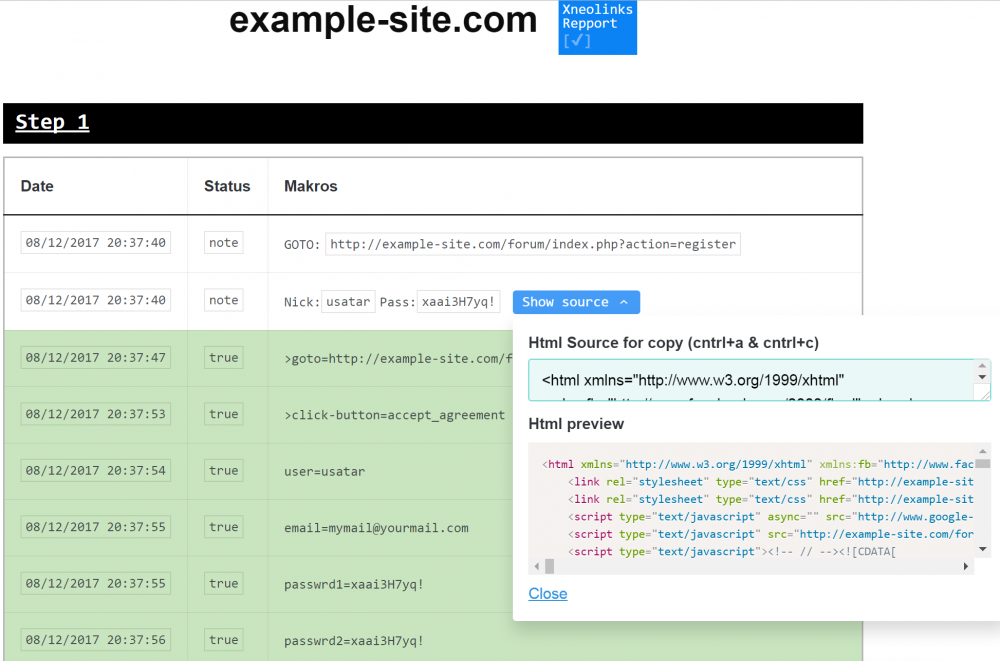Click the Html preview horizontal scrollbar thumb

(550, 566)
